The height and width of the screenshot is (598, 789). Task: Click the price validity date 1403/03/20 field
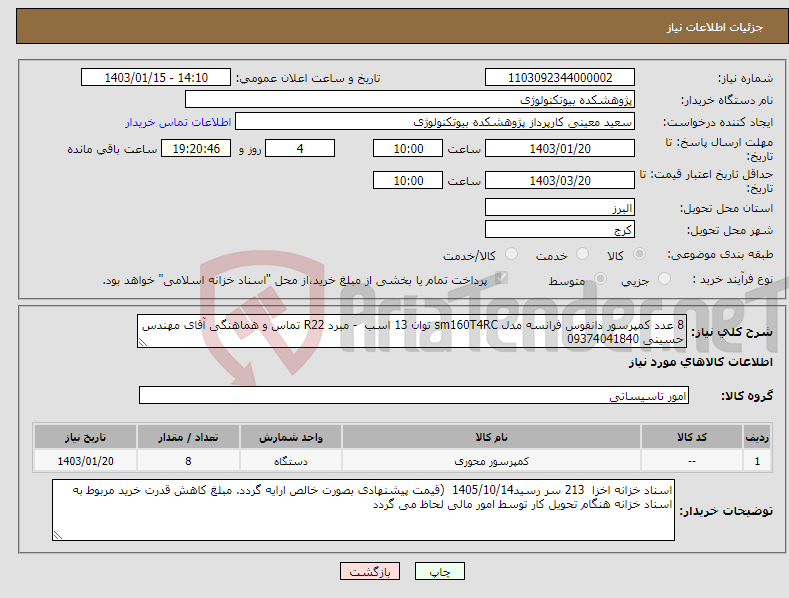pyautogui.click(x=560, y=180)
